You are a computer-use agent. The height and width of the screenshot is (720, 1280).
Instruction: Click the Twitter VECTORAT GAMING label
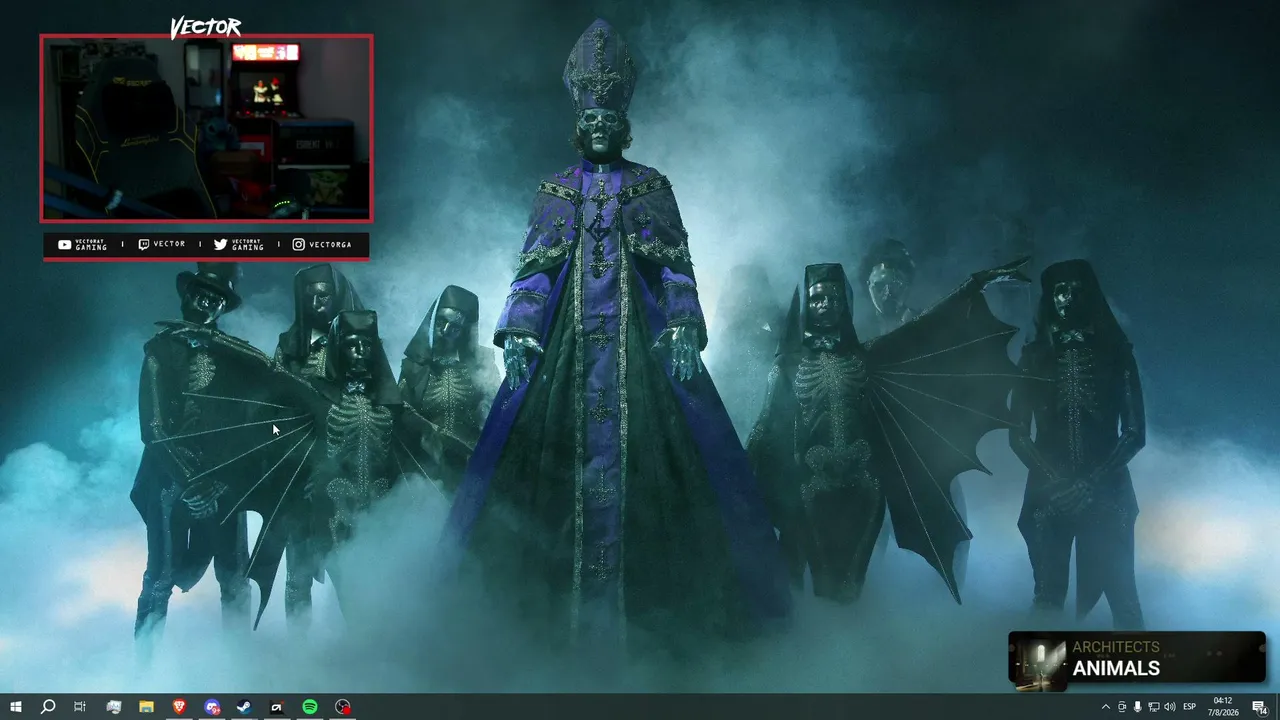pos(239,244)
